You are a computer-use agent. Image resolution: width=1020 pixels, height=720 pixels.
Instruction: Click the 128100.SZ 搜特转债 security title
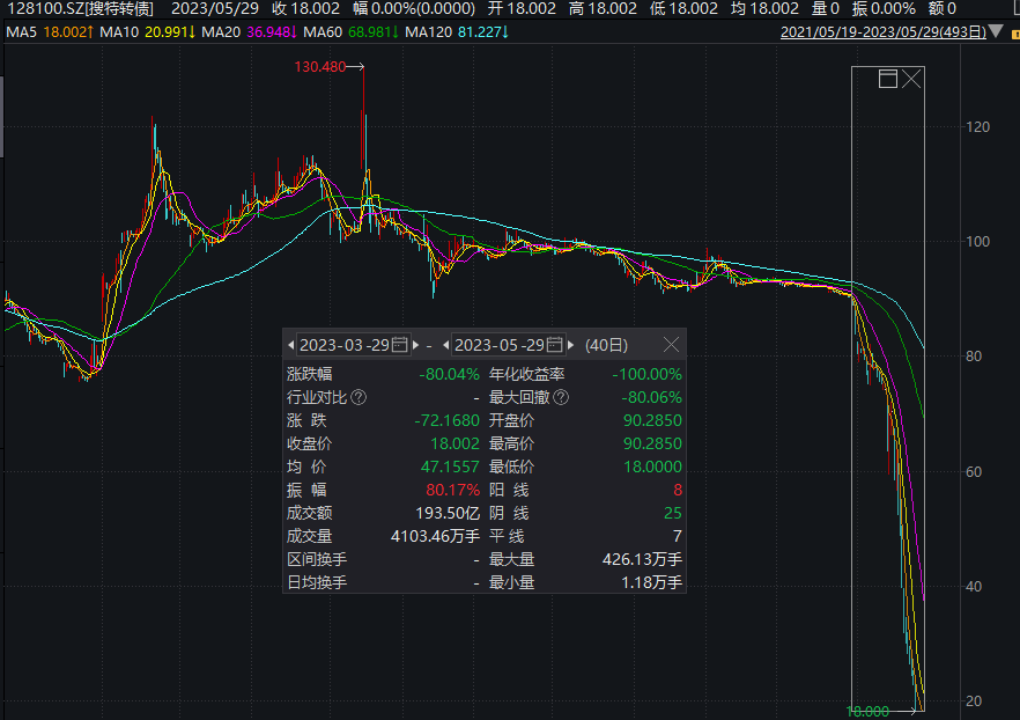[80, 9]
